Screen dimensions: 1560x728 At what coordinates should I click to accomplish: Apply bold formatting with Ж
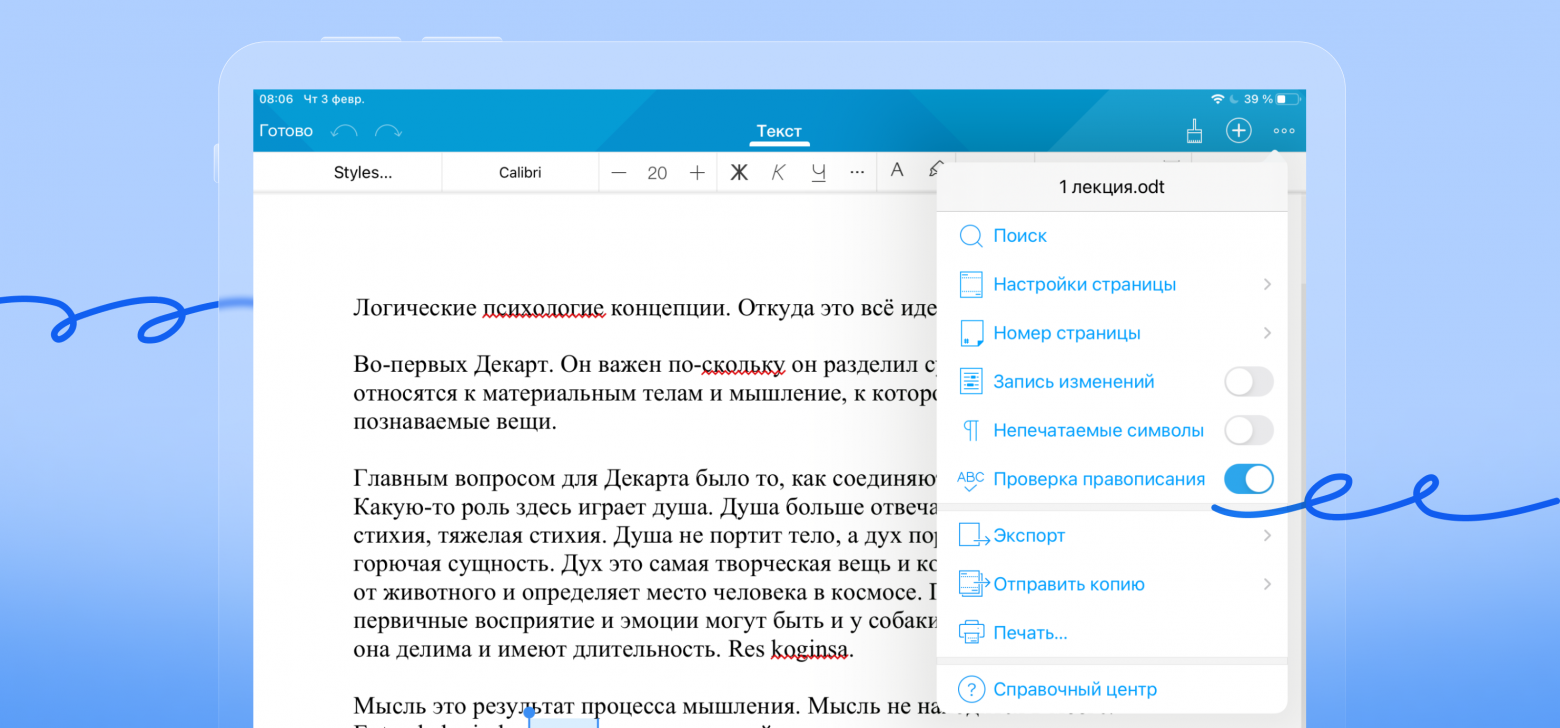[739, 172]
